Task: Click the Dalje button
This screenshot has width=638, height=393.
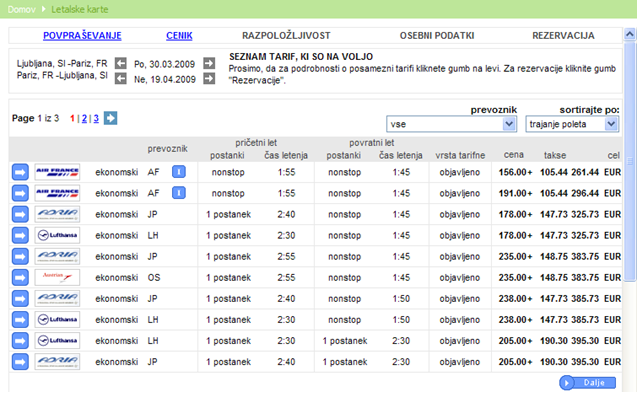Action: 588,382
